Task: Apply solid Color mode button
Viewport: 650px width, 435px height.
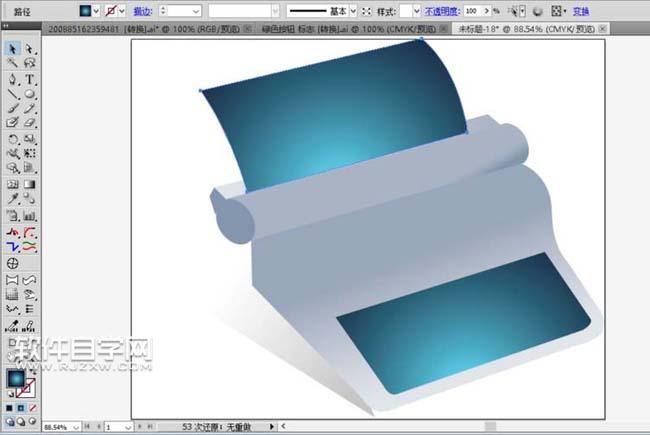Action: click(x=9, y=408)
